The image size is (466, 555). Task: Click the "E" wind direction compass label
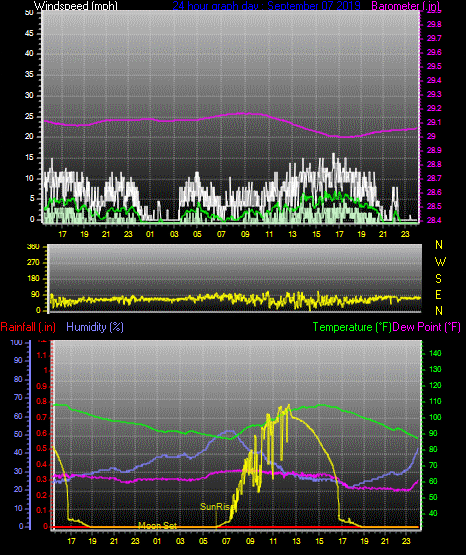tap(438, 294)
